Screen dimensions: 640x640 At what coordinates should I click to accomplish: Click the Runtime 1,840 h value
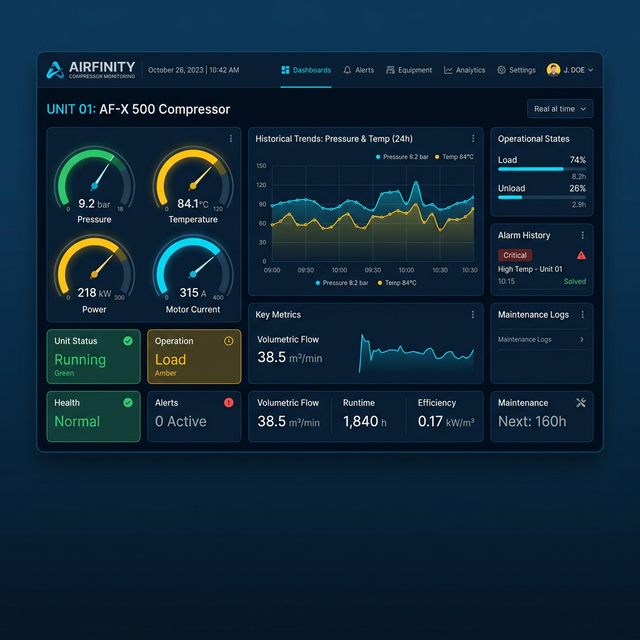pyautogui.click(x=364, y=422)
